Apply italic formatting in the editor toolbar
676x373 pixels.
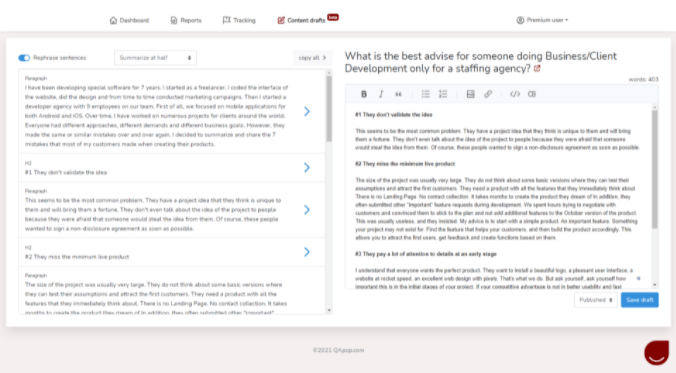[x=381, y=94]
